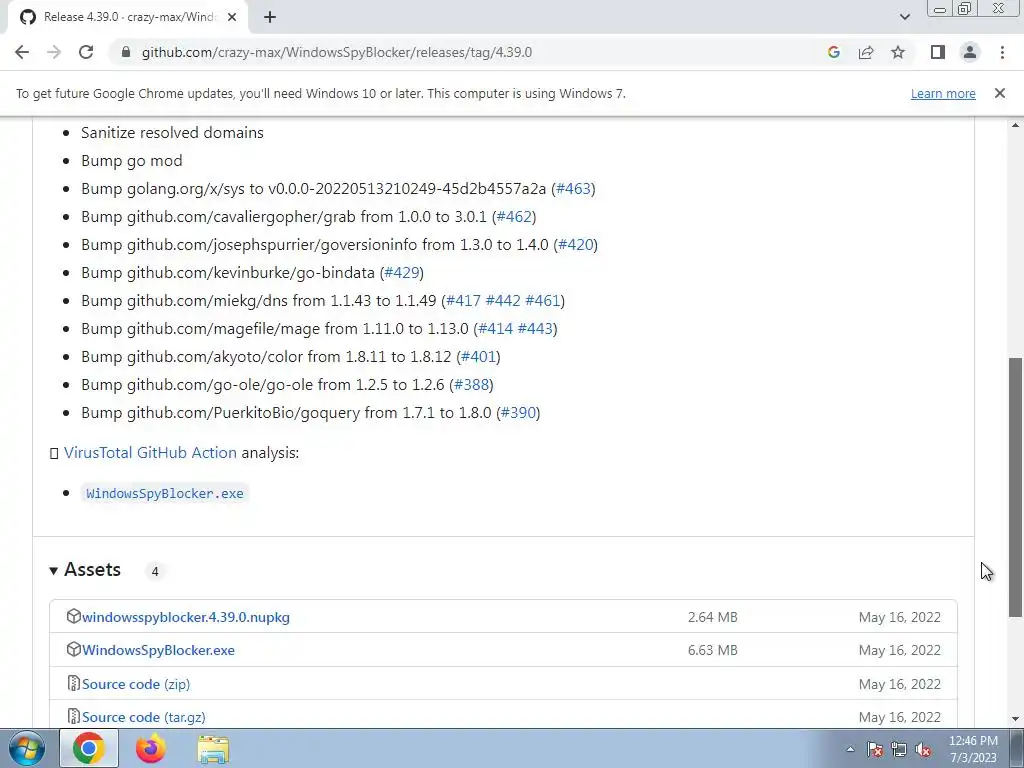
Task: Open the VirusTotal GitHub Action link
Action: 150,453
